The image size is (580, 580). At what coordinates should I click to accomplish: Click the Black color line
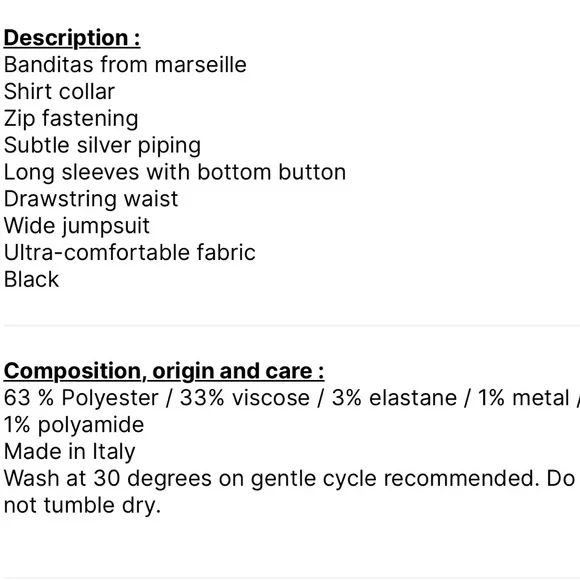(31, 279)
